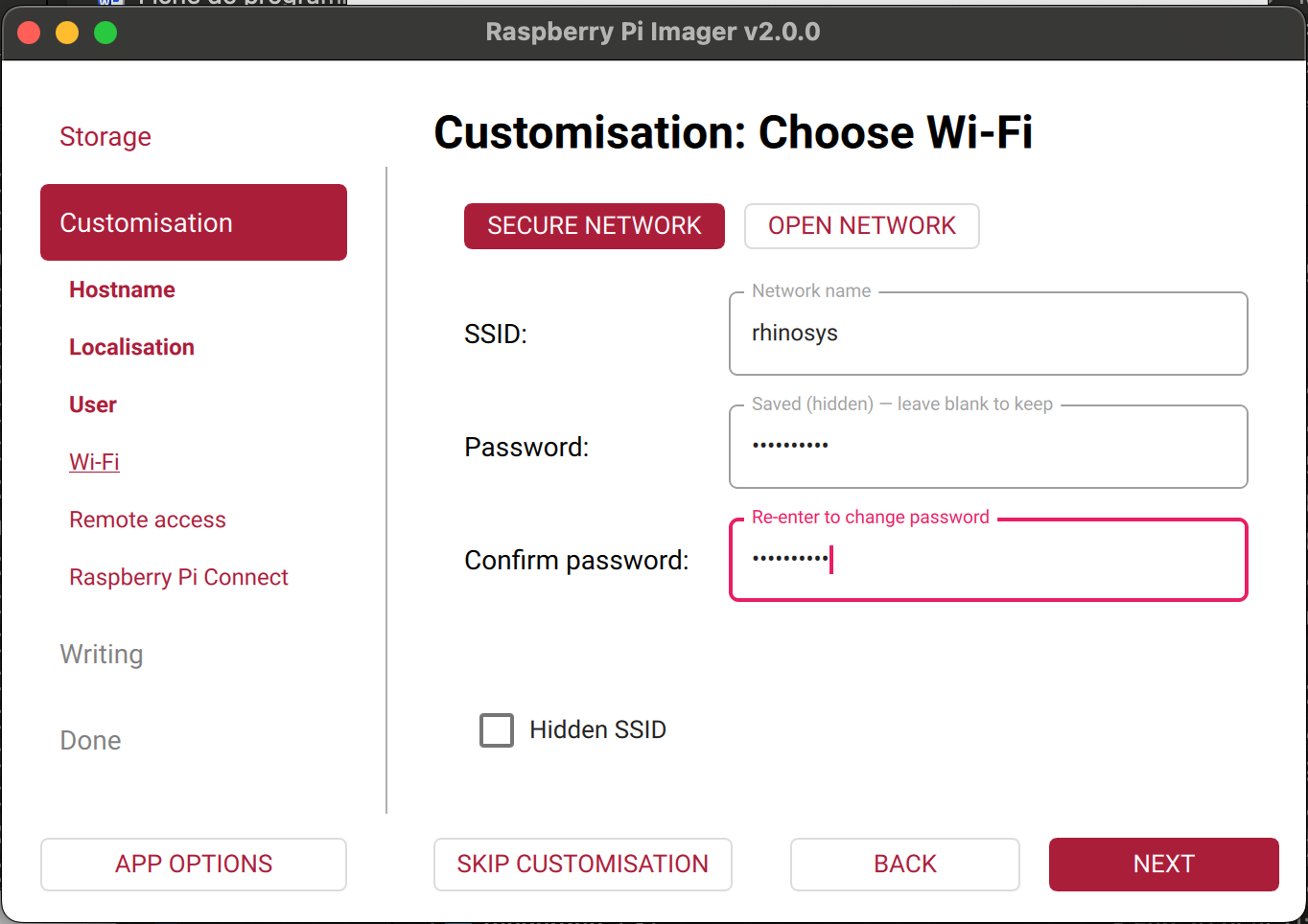Click the Confirm password field
The image size is (1308, 924).
988,561
